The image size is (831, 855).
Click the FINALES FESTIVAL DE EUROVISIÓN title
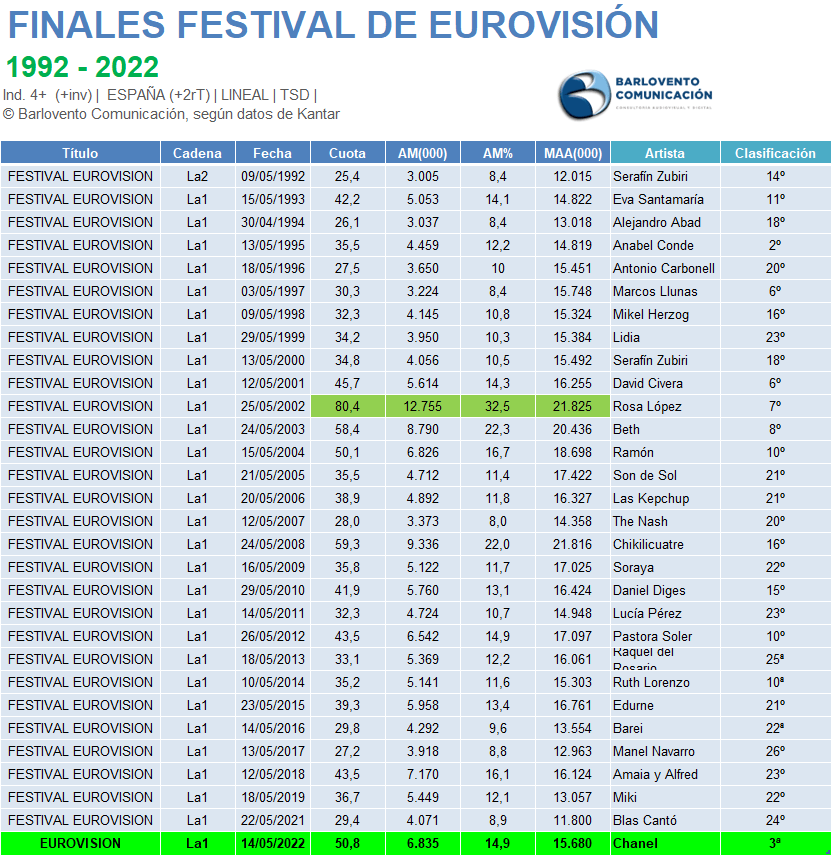pos(333,25)
